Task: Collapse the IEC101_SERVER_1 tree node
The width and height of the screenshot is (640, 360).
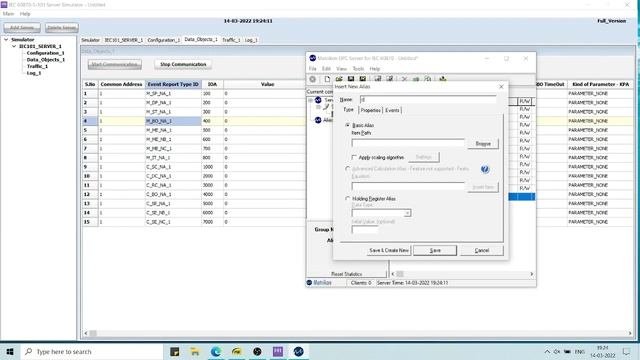Action: (14, 46)
